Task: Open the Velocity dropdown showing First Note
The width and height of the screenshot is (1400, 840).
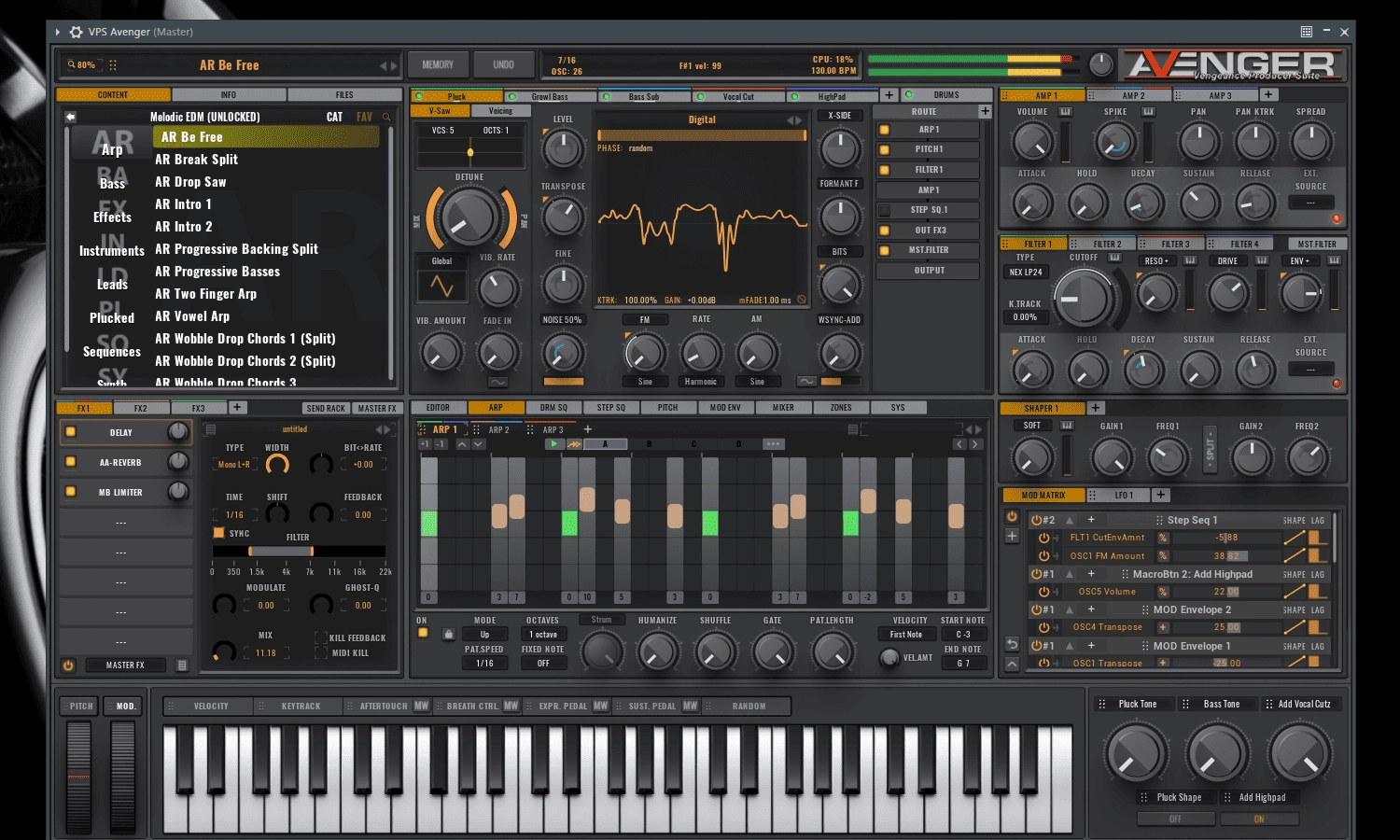Action: (x=905, y=635)
